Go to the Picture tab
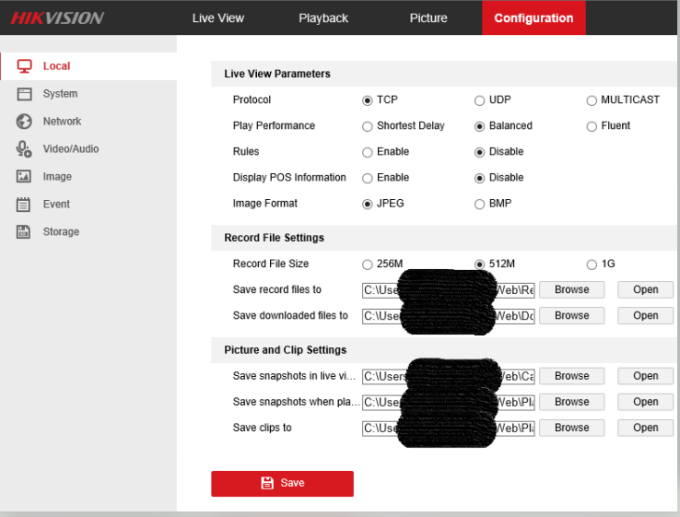The width and height of the screenshot is (680, 517). (x=428, y=18)
